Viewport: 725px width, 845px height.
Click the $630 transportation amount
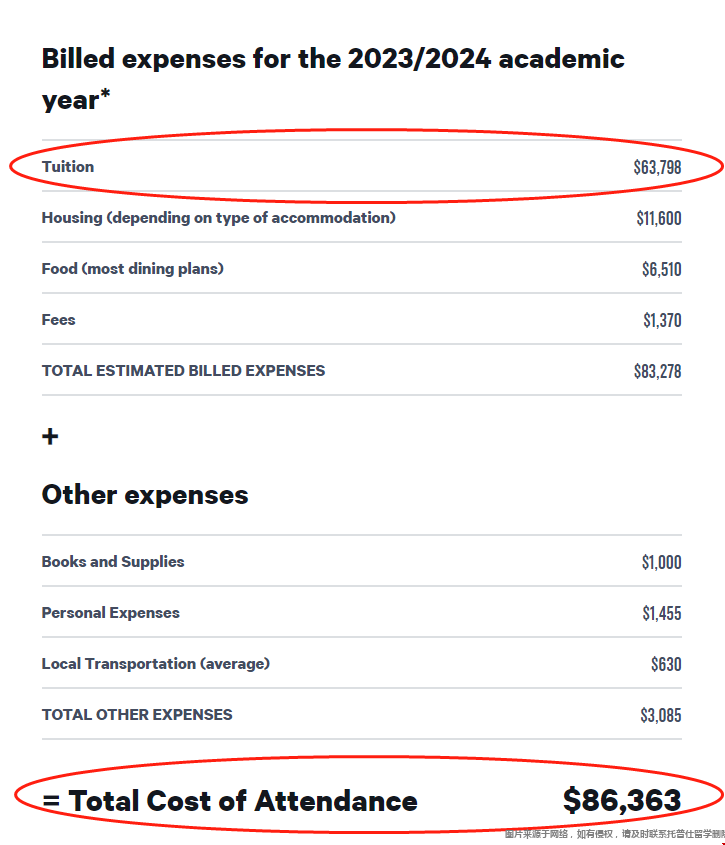(666, 664)
